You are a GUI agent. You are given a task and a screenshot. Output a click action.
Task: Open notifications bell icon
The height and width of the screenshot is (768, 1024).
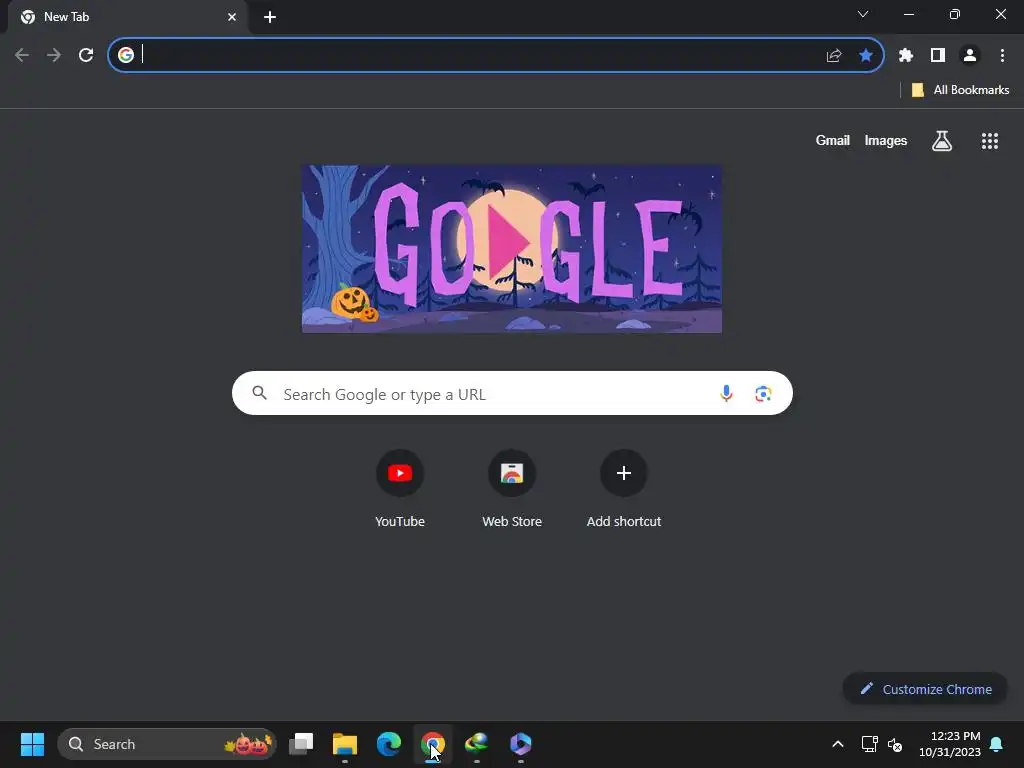[x=997, y=744]
